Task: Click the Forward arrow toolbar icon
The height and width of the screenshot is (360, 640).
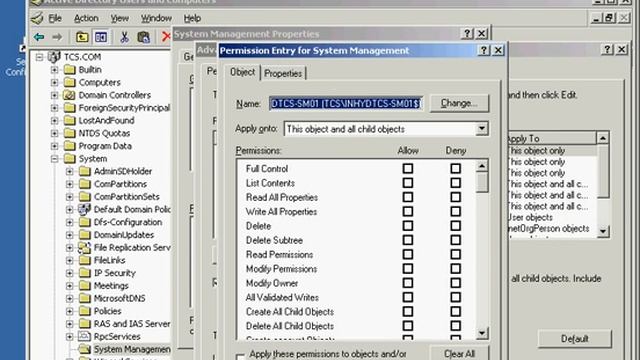Action: [x=57, y=37]
